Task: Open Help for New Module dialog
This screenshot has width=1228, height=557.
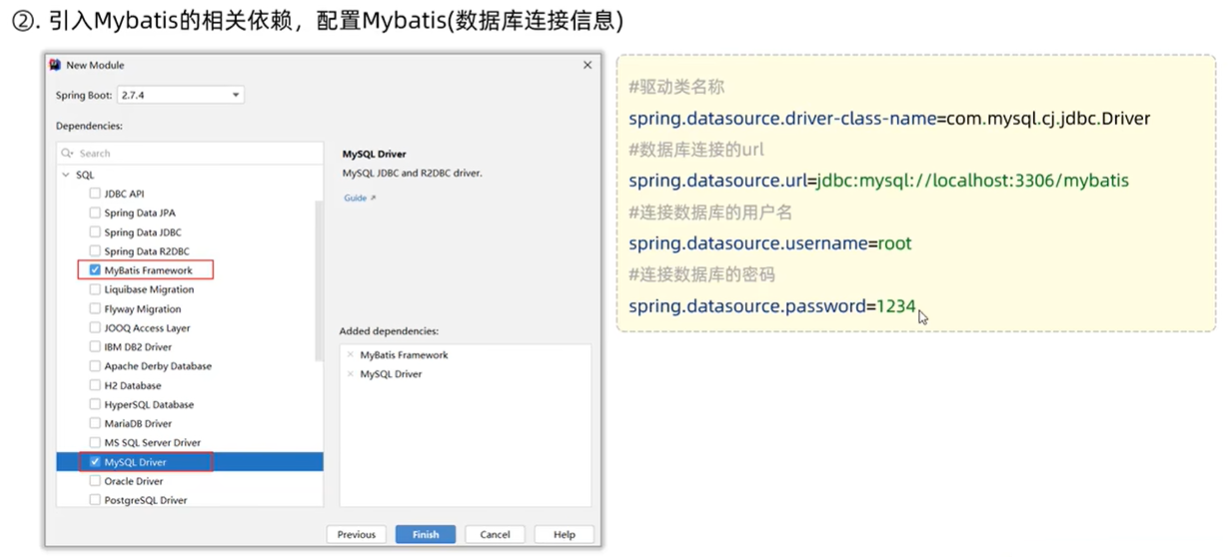Action: (564, 535)
